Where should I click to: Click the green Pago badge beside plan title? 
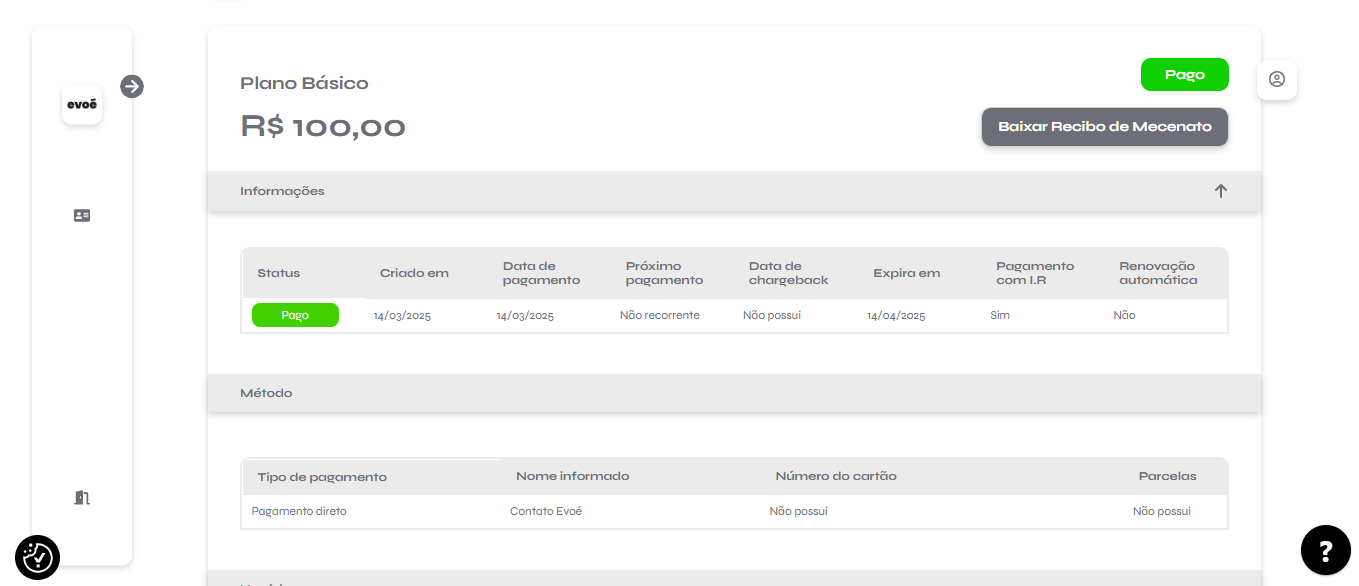(x=1184, y=75)
